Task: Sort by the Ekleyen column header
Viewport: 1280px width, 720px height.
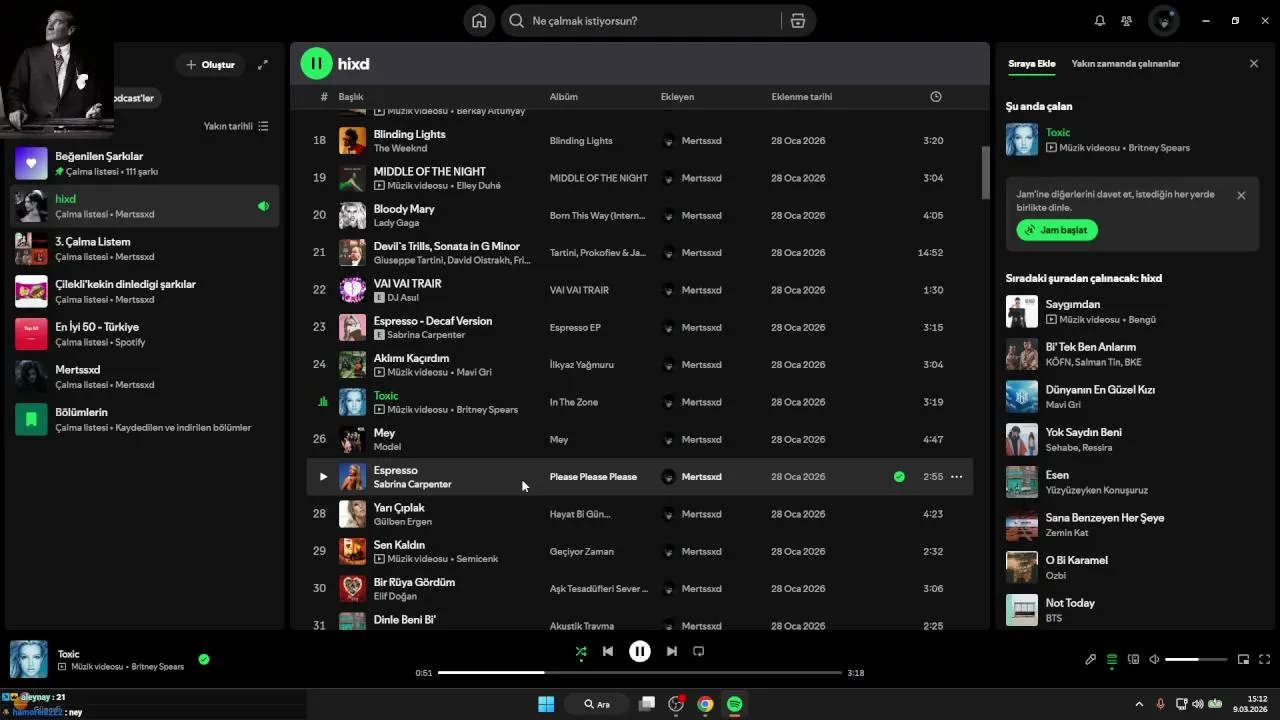Action: coord(677,97)
